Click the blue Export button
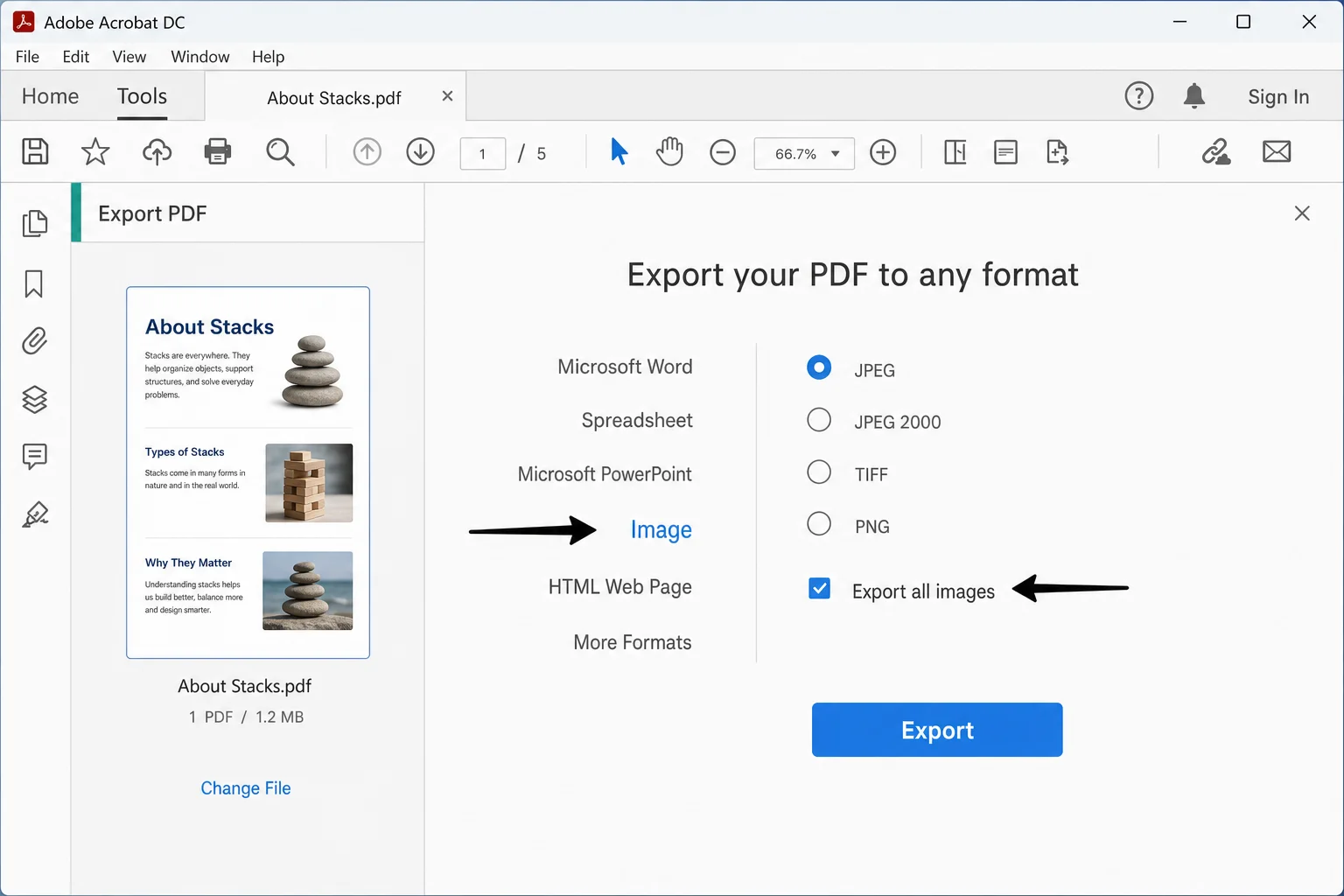The image size is (1344, 896). coord(937,730)
